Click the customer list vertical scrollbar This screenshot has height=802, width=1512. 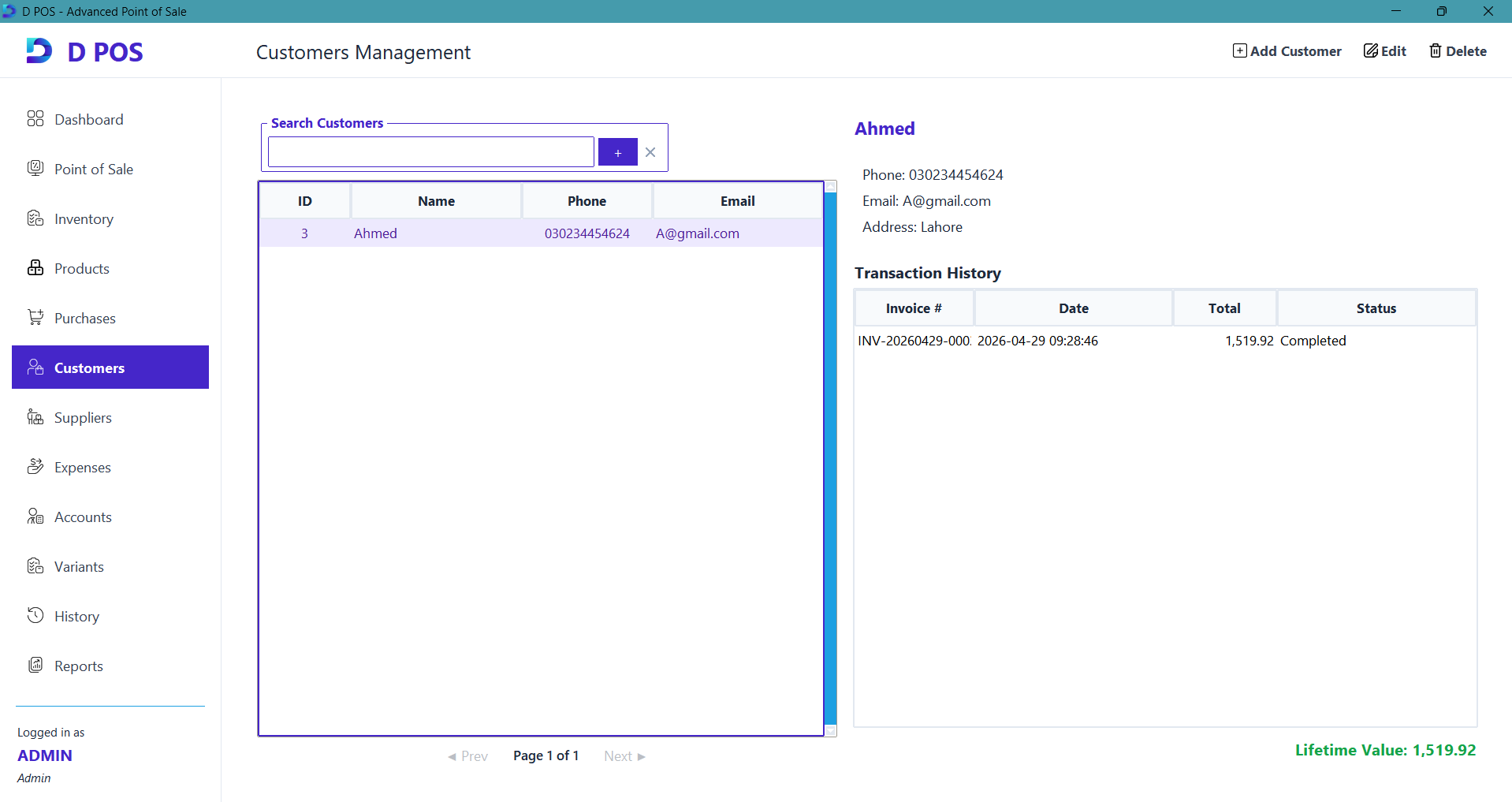(x=830, y=459)
